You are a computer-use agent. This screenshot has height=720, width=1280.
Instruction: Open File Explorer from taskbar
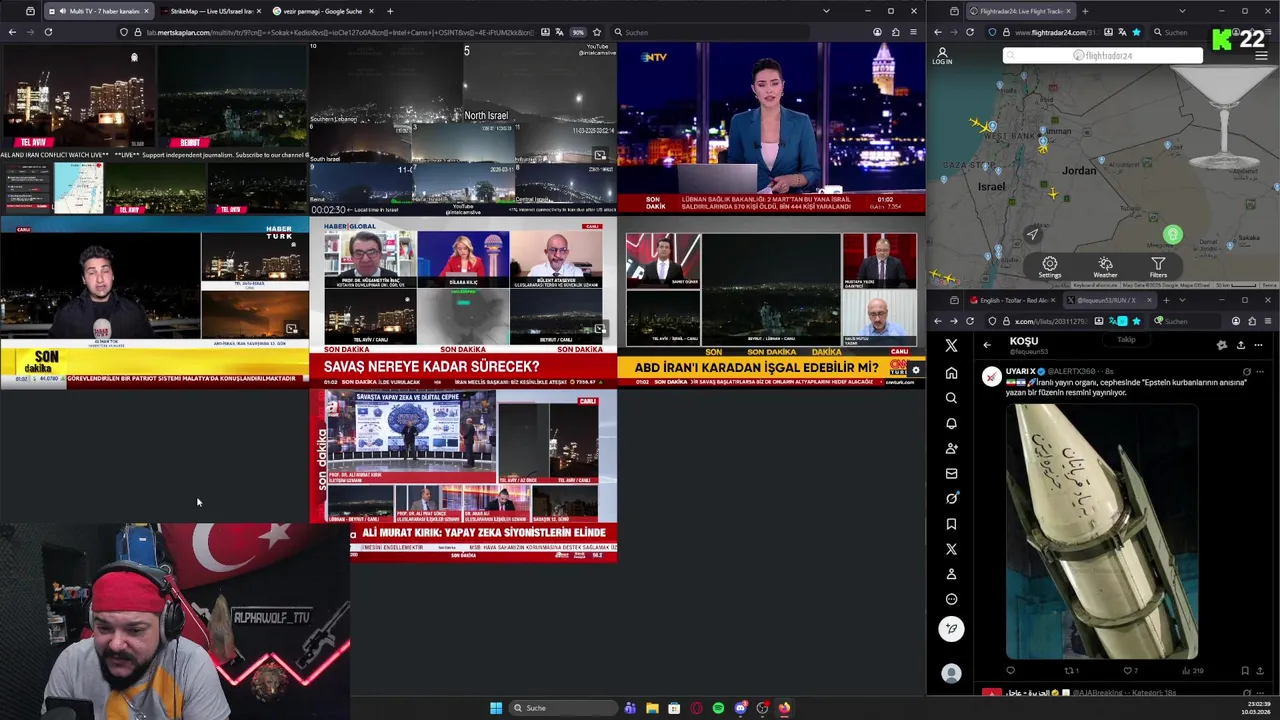(x=652, y=708)
